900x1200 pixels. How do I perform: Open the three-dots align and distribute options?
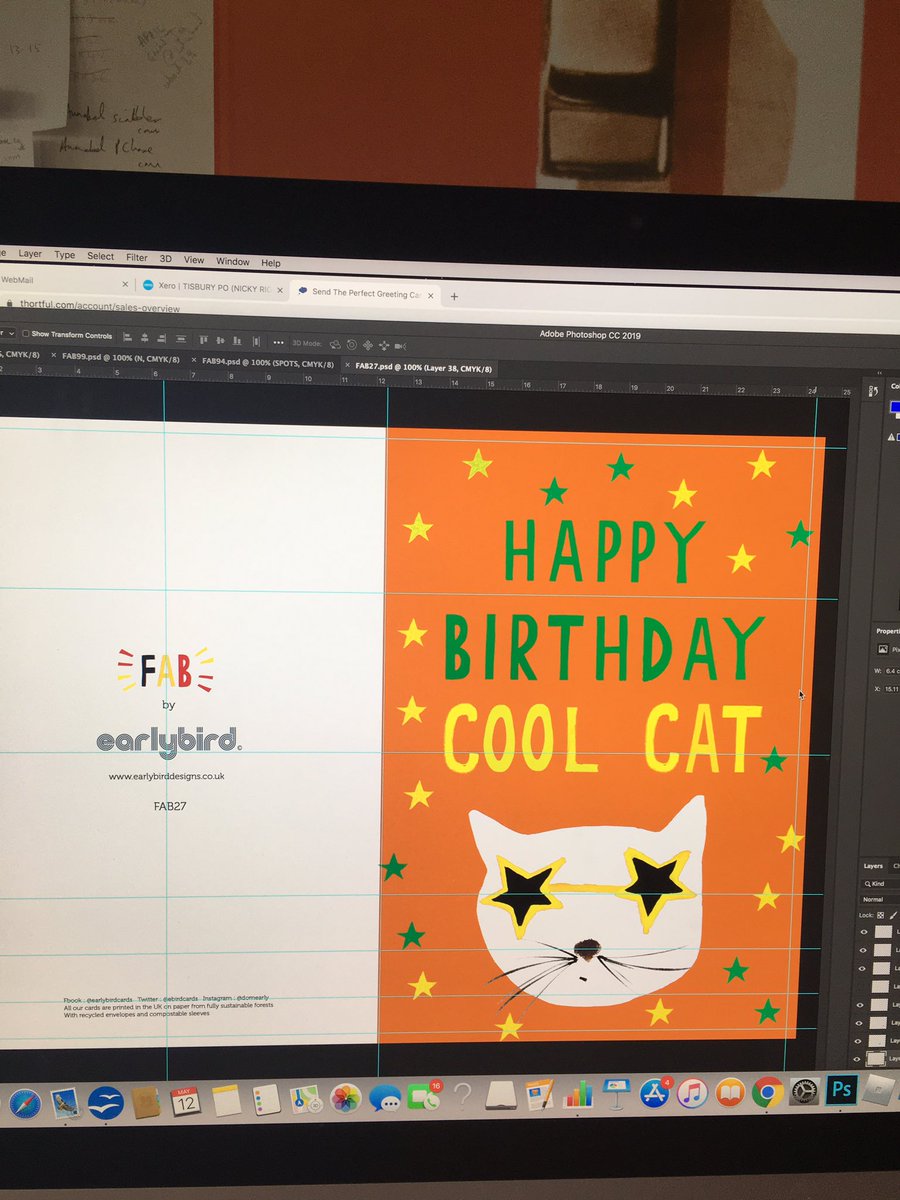278,342
